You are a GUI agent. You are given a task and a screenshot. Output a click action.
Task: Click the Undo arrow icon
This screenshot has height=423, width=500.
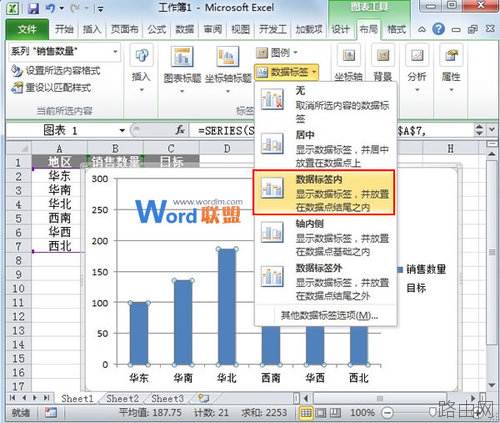(x=50, y=8)
